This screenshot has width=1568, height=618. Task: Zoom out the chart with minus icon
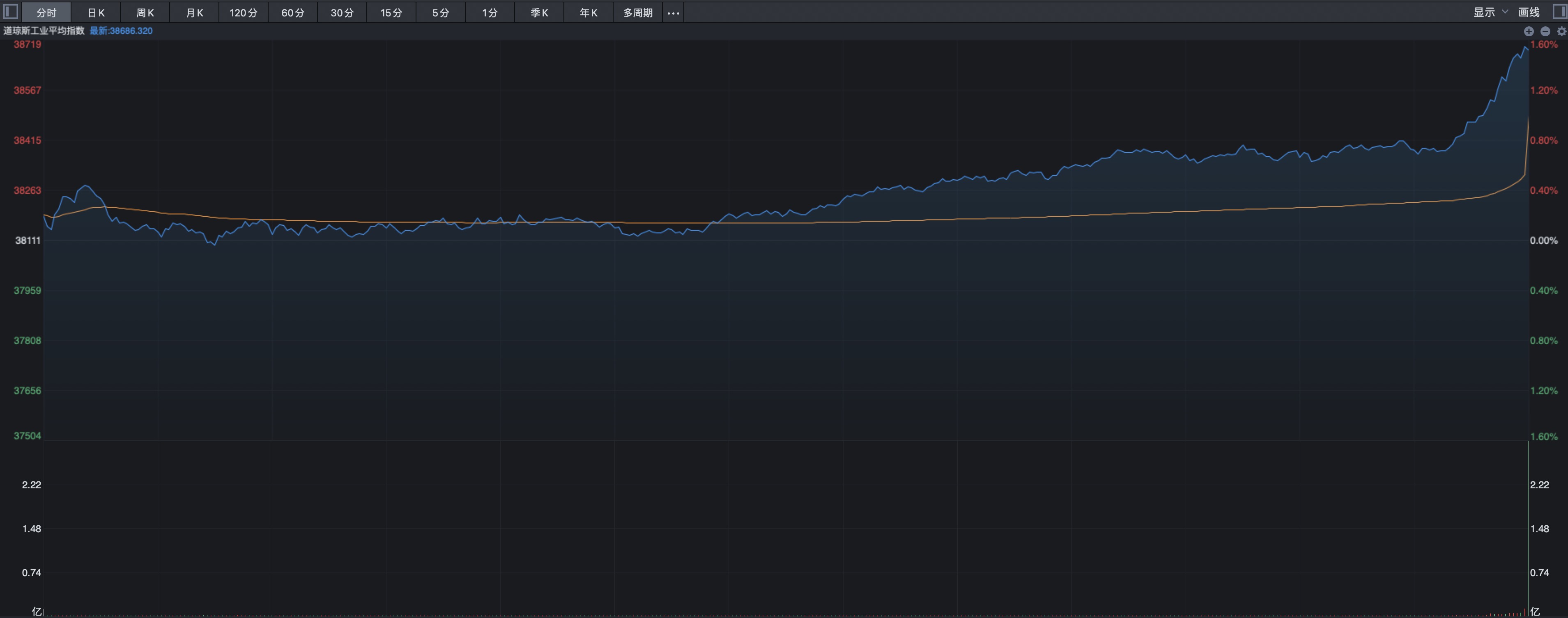[x=1545, y=31]
